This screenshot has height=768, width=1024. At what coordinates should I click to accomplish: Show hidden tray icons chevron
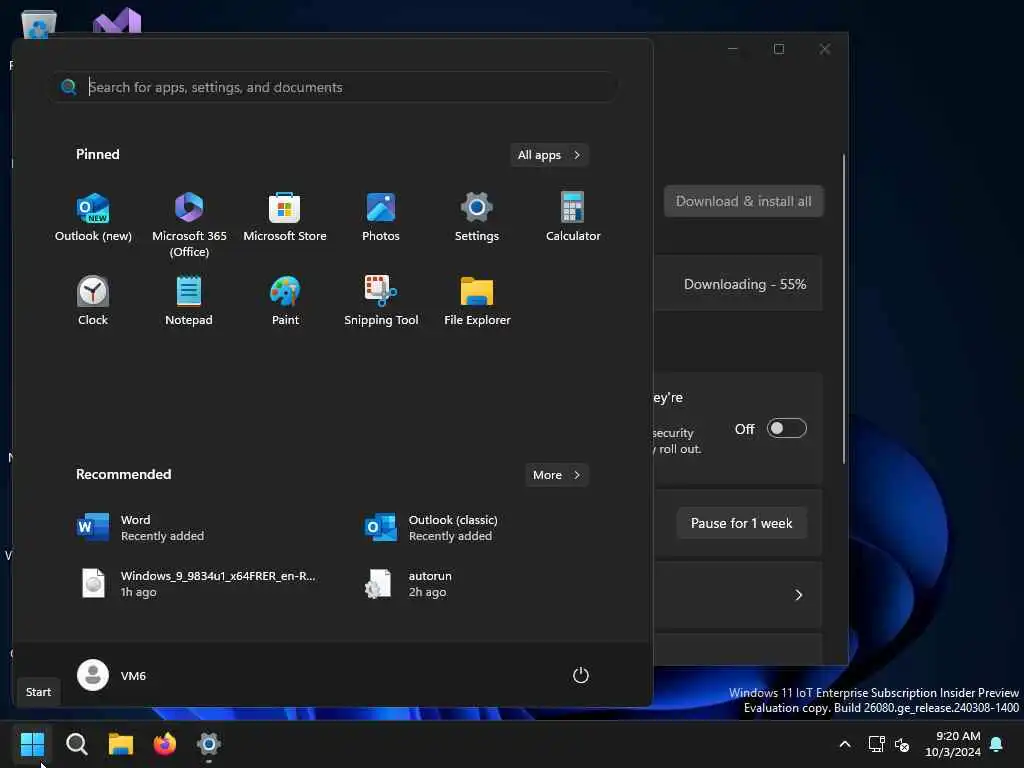[844, 744]
